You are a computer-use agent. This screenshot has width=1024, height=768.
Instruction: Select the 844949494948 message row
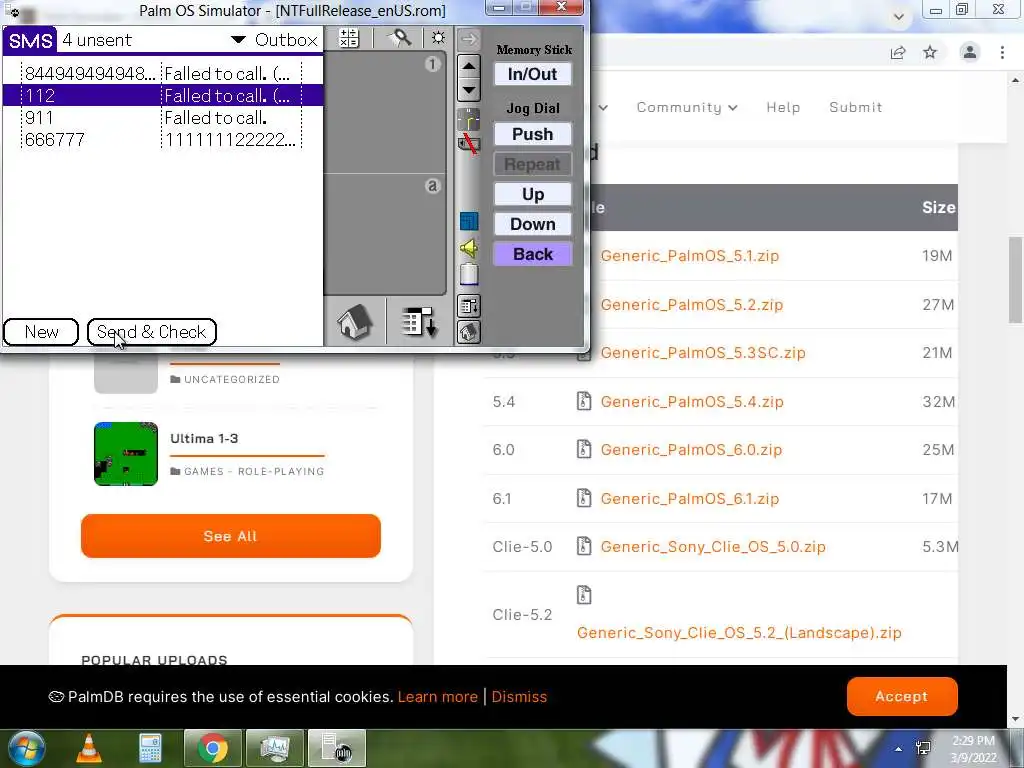(163, 73)
